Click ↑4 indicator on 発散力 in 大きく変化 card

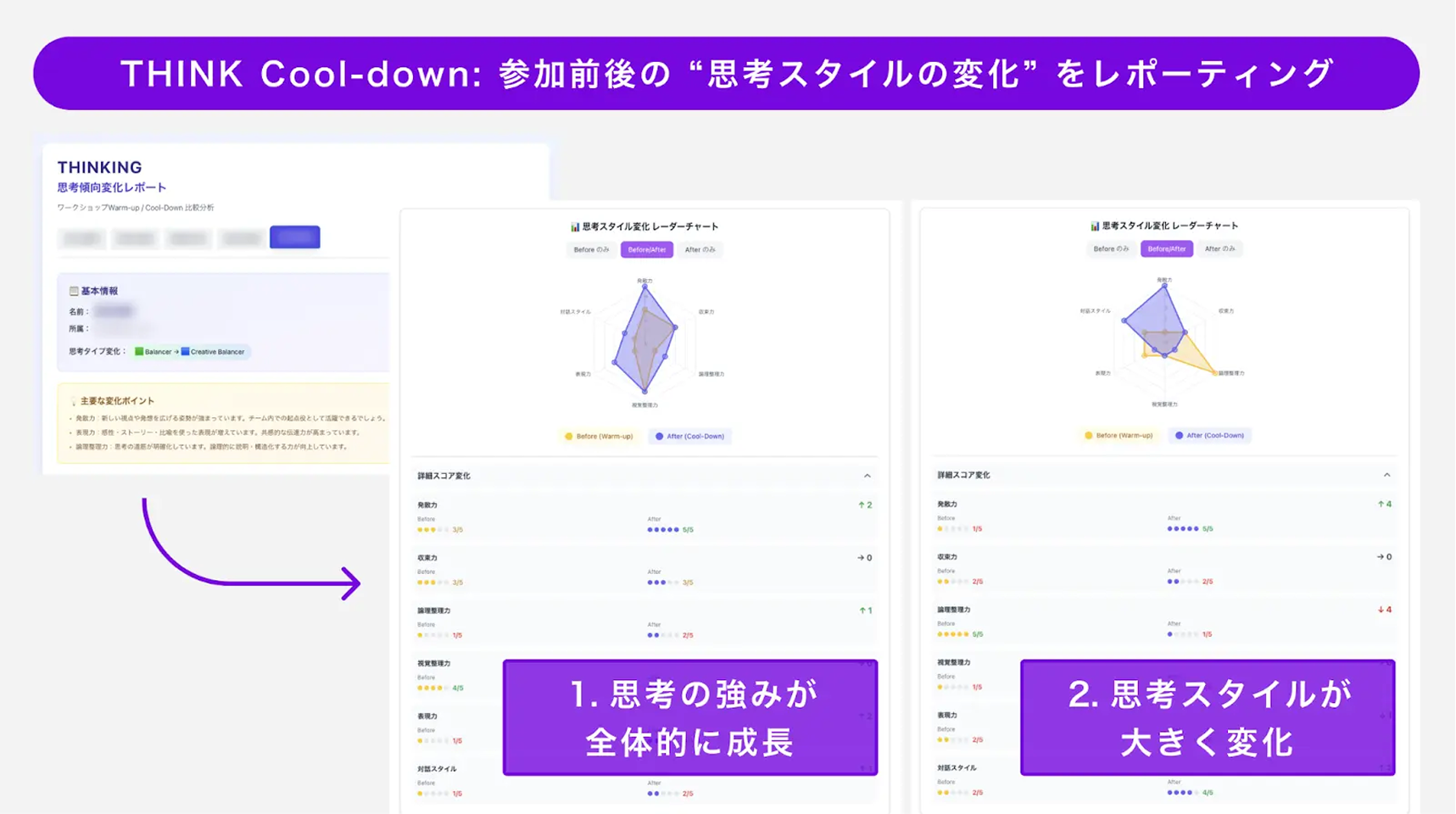pos(1385,505)
